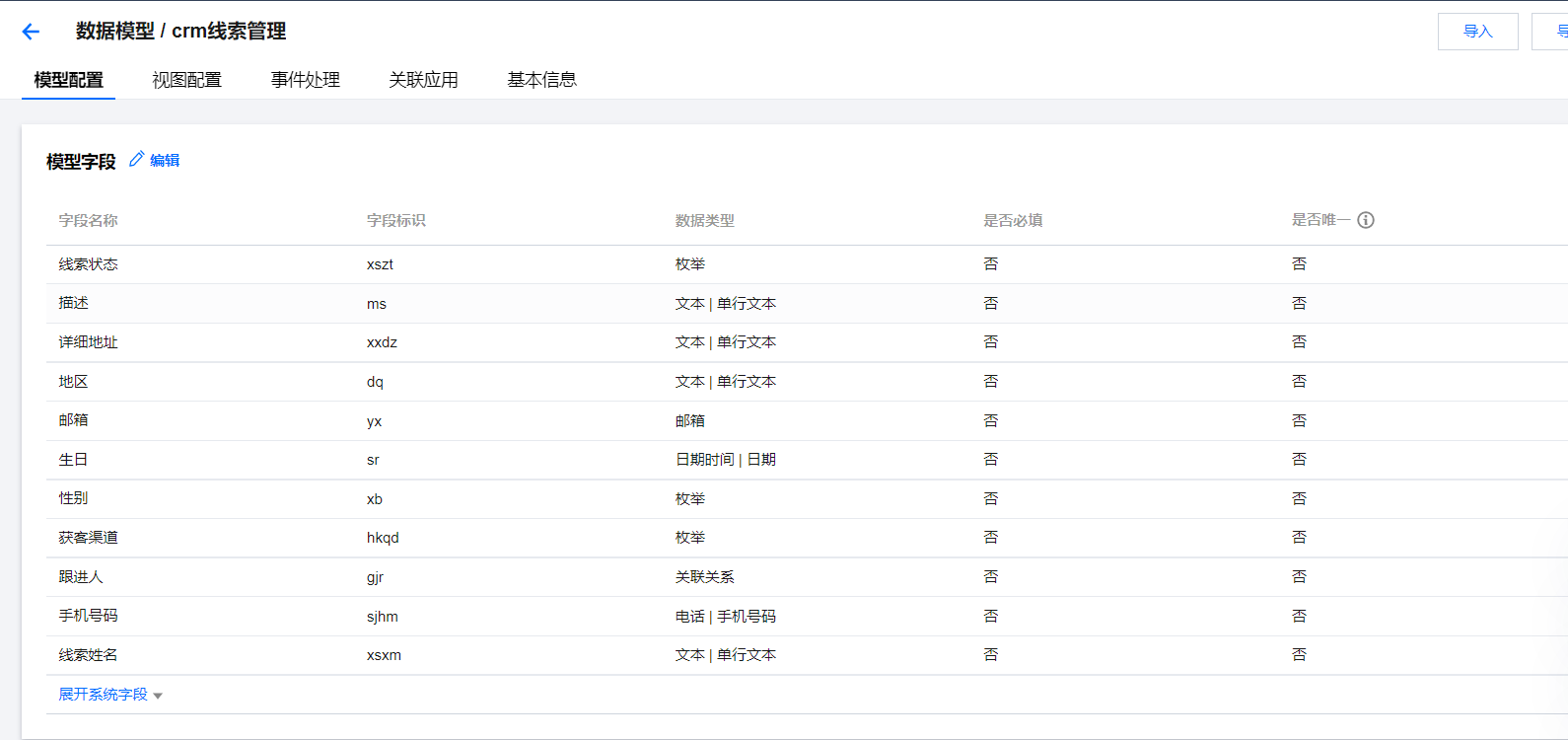This screenshot has height=740, width=1568.
Task: Click 关联关系 data type cell
Action: tap(705, 577)
